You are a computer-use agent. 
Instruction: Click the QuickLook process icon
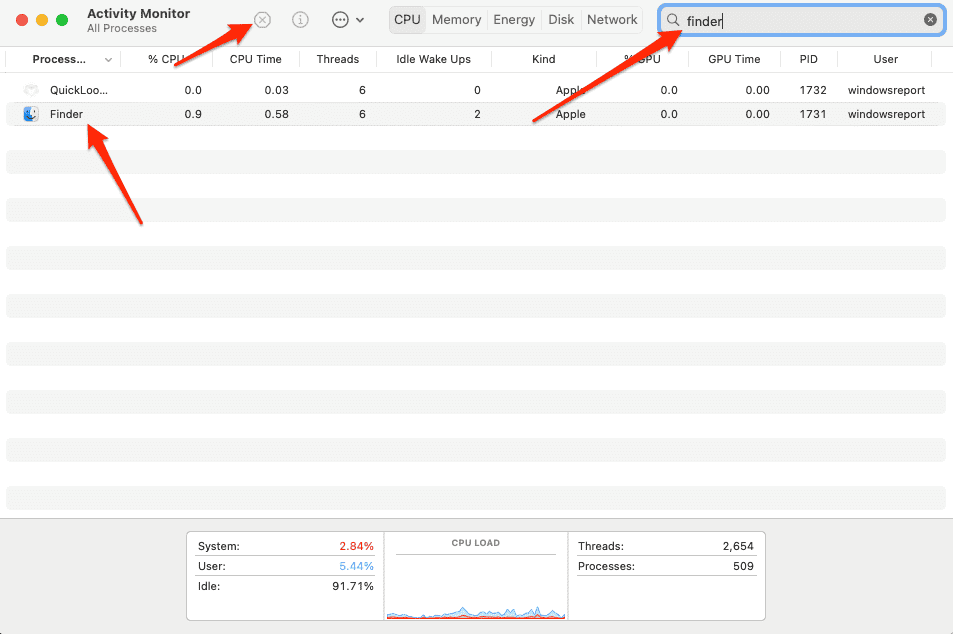tap(31, 90)
